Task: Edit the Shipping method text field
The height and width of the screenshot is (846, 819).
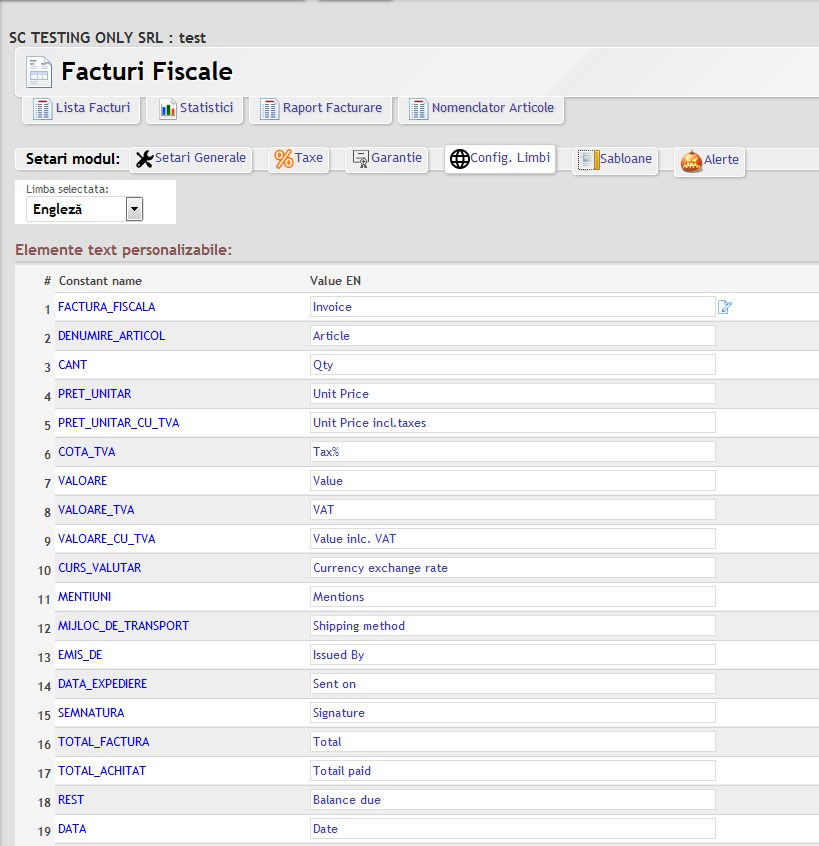Action: coord(512,626)
